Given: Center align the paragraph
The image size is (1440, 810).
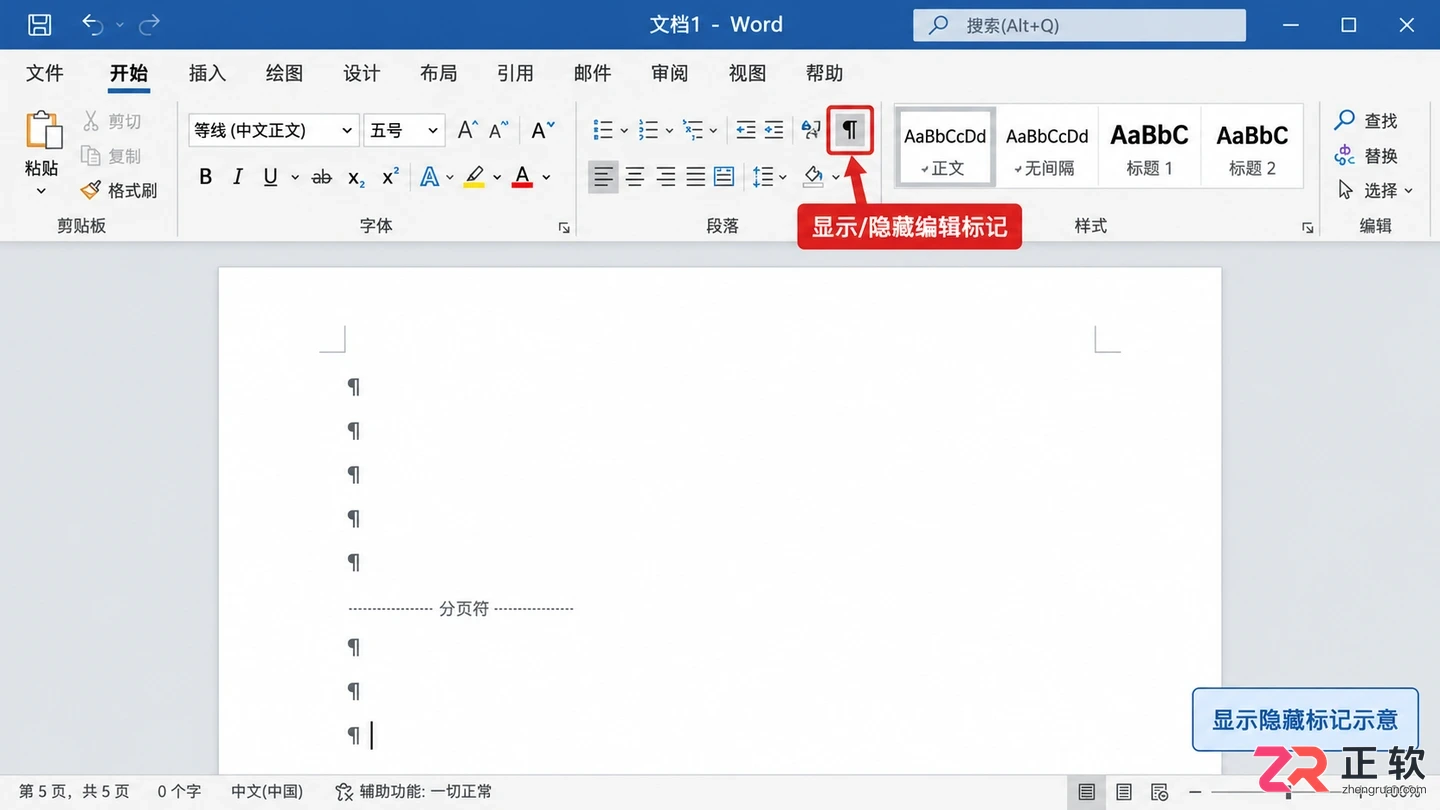Looking at the screenshot, I should [x=635, y=178].
